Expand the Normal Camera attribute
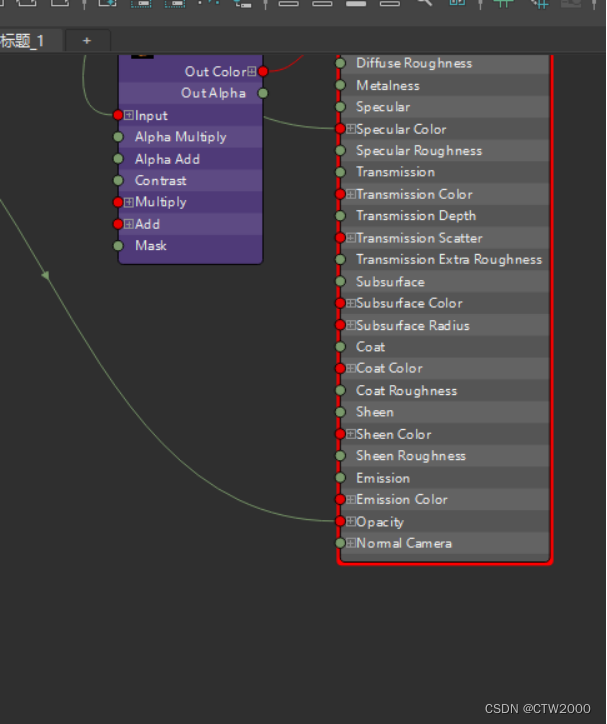Image resolution: width=607 pixels, height=724 pixels. click(x=351, y=543)
